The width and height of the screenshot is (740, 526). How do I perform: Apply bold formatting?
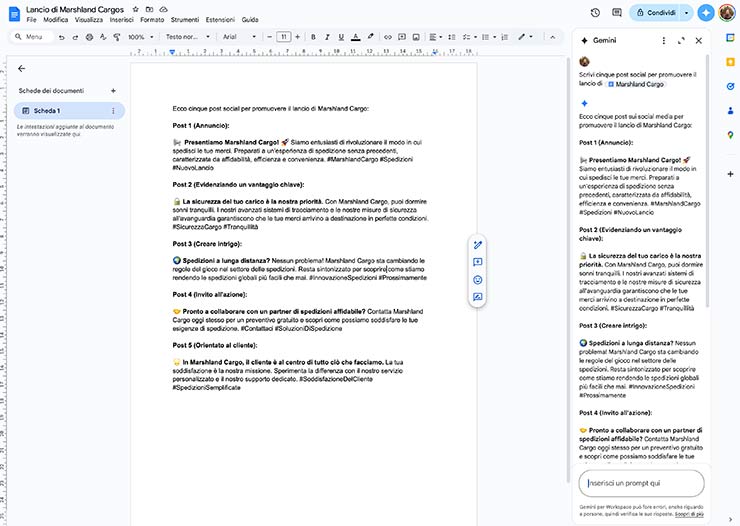313,37
